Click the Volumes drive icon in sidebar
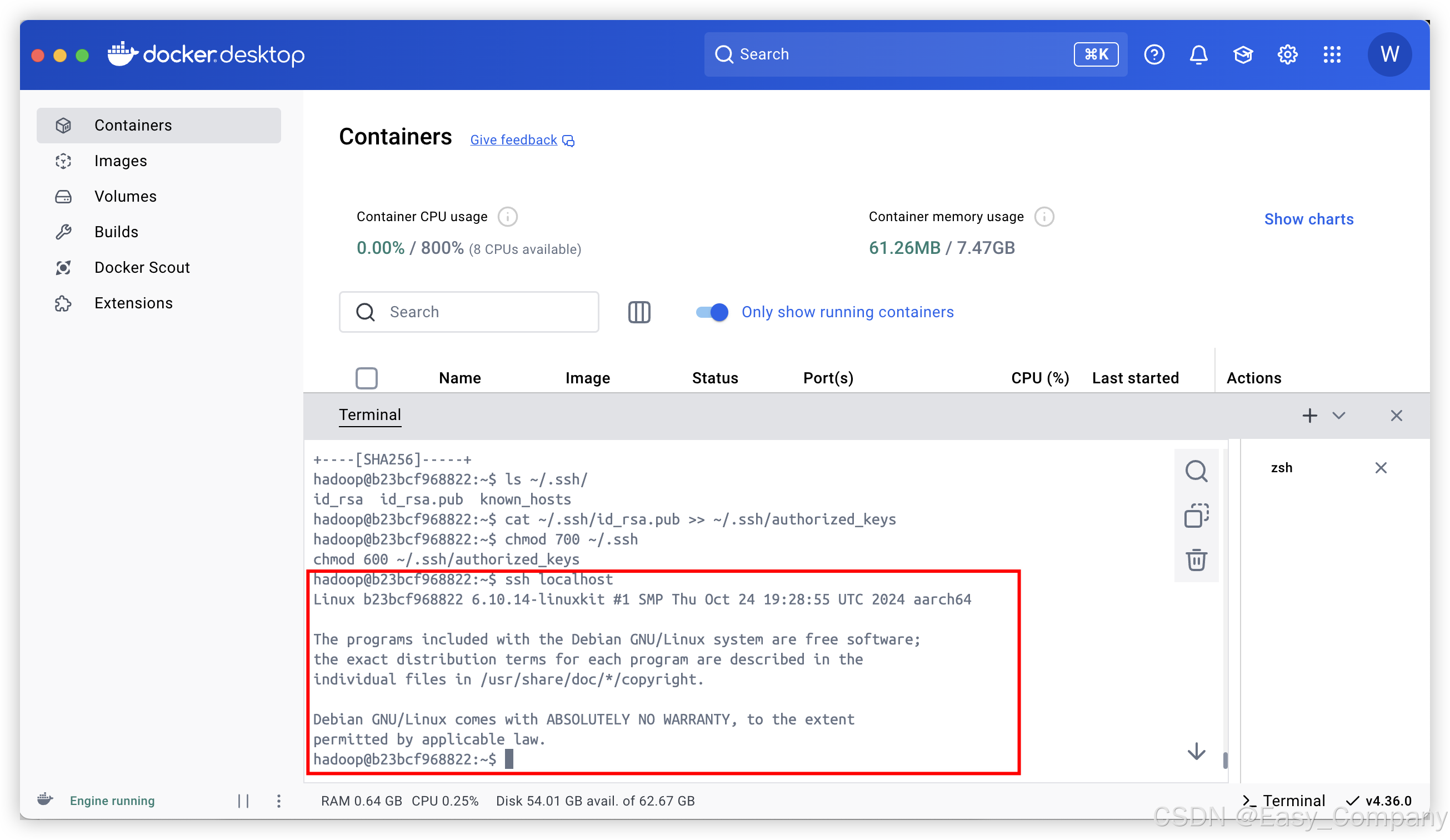The width and height of the screenshot is (1450, 840). tap(63, 197)
